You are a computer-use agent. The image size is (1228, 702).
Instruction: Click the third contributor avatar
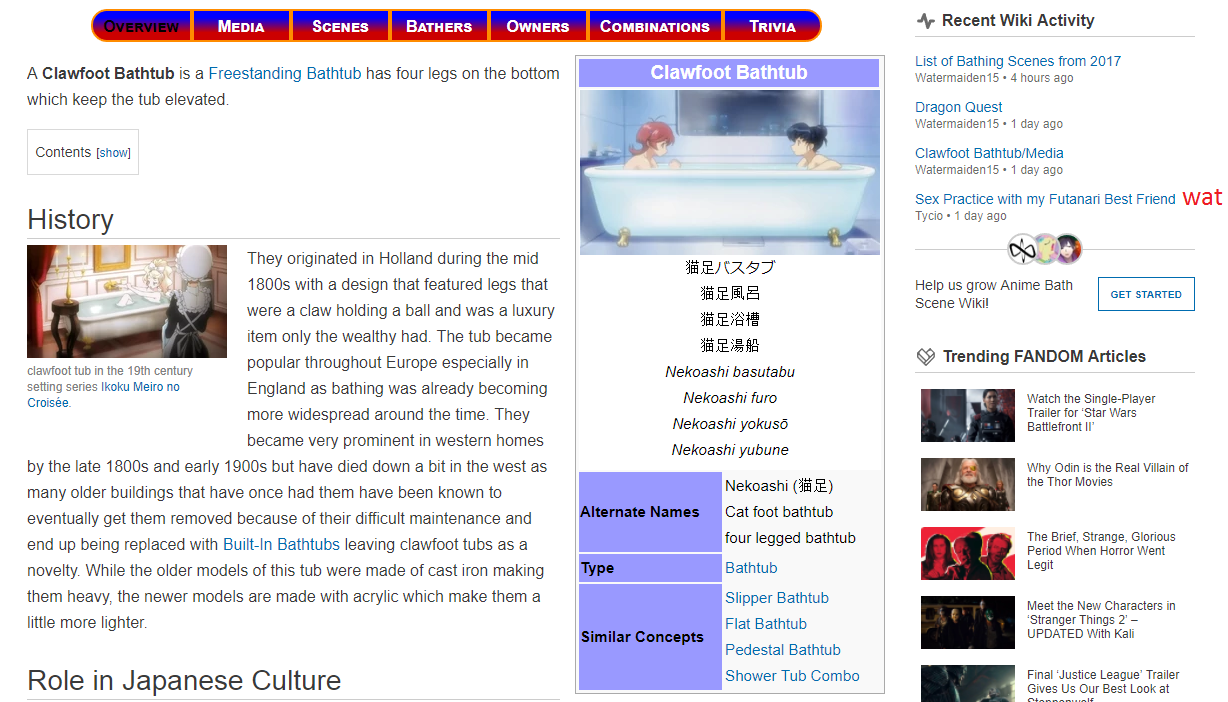coord(1068,248)
